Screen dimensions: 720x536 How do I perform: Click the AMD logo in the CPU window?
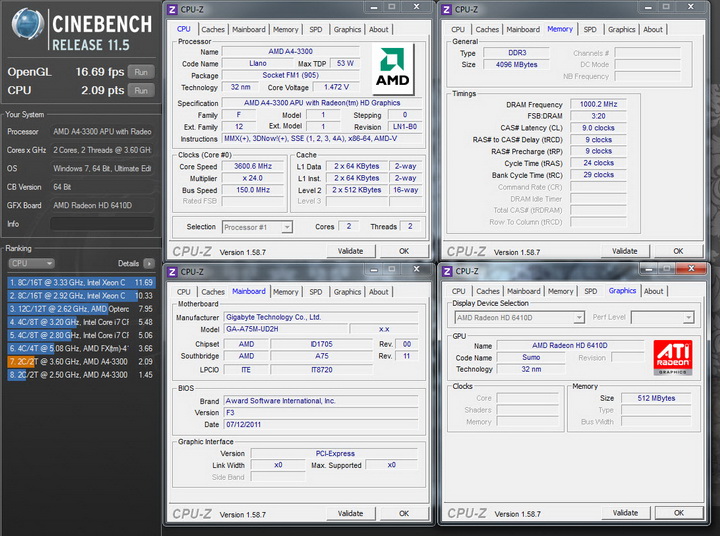click(393, 69)
